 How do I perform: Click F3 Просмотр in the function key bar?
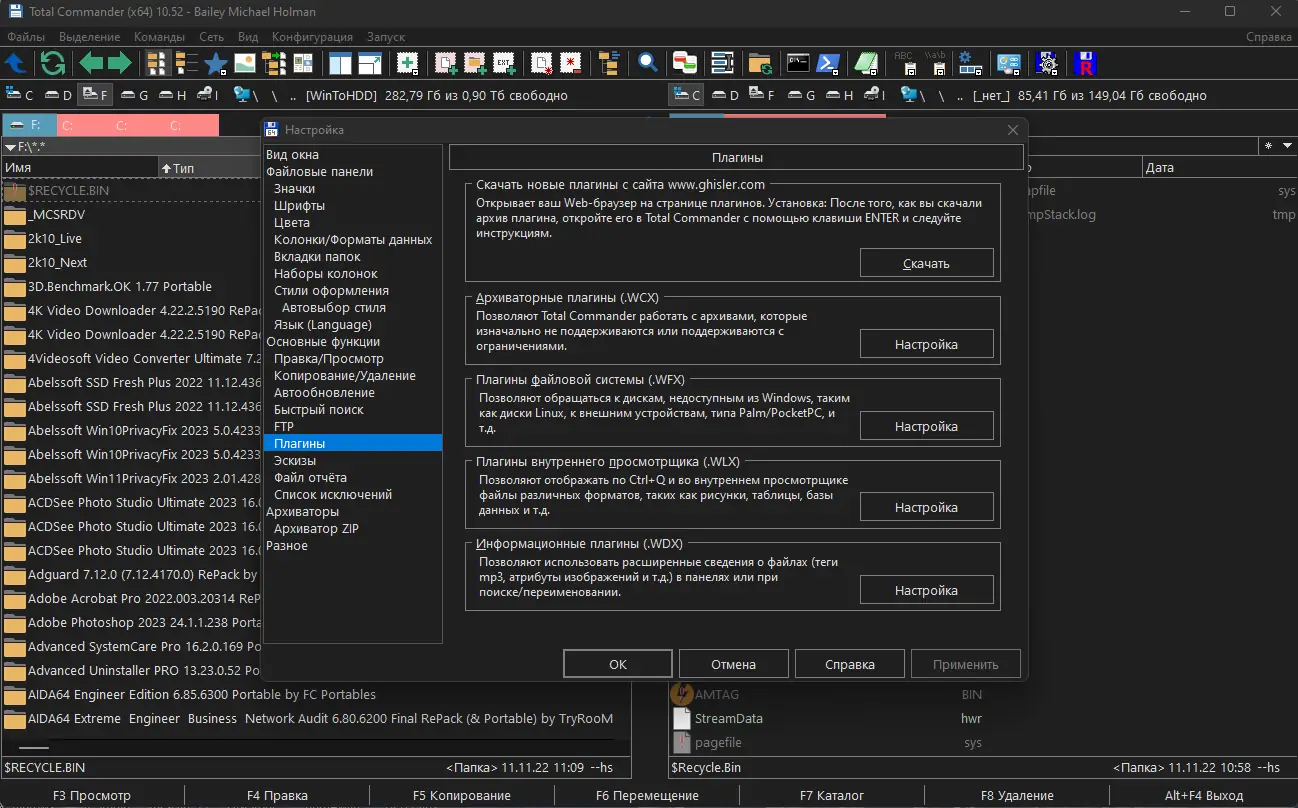pos(92,796)
